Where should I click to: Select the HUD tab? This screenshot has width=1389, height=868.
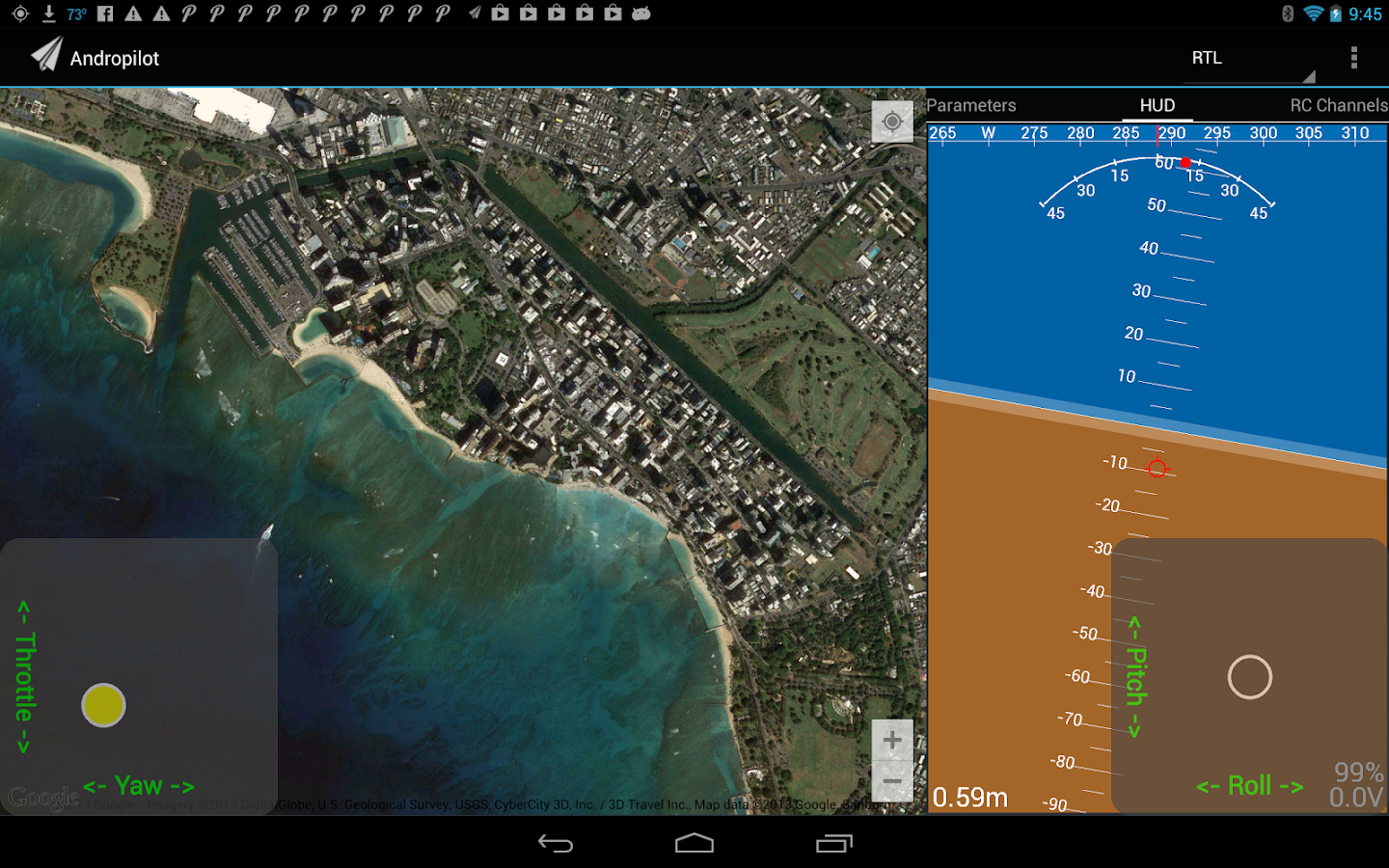(1157, 105)
